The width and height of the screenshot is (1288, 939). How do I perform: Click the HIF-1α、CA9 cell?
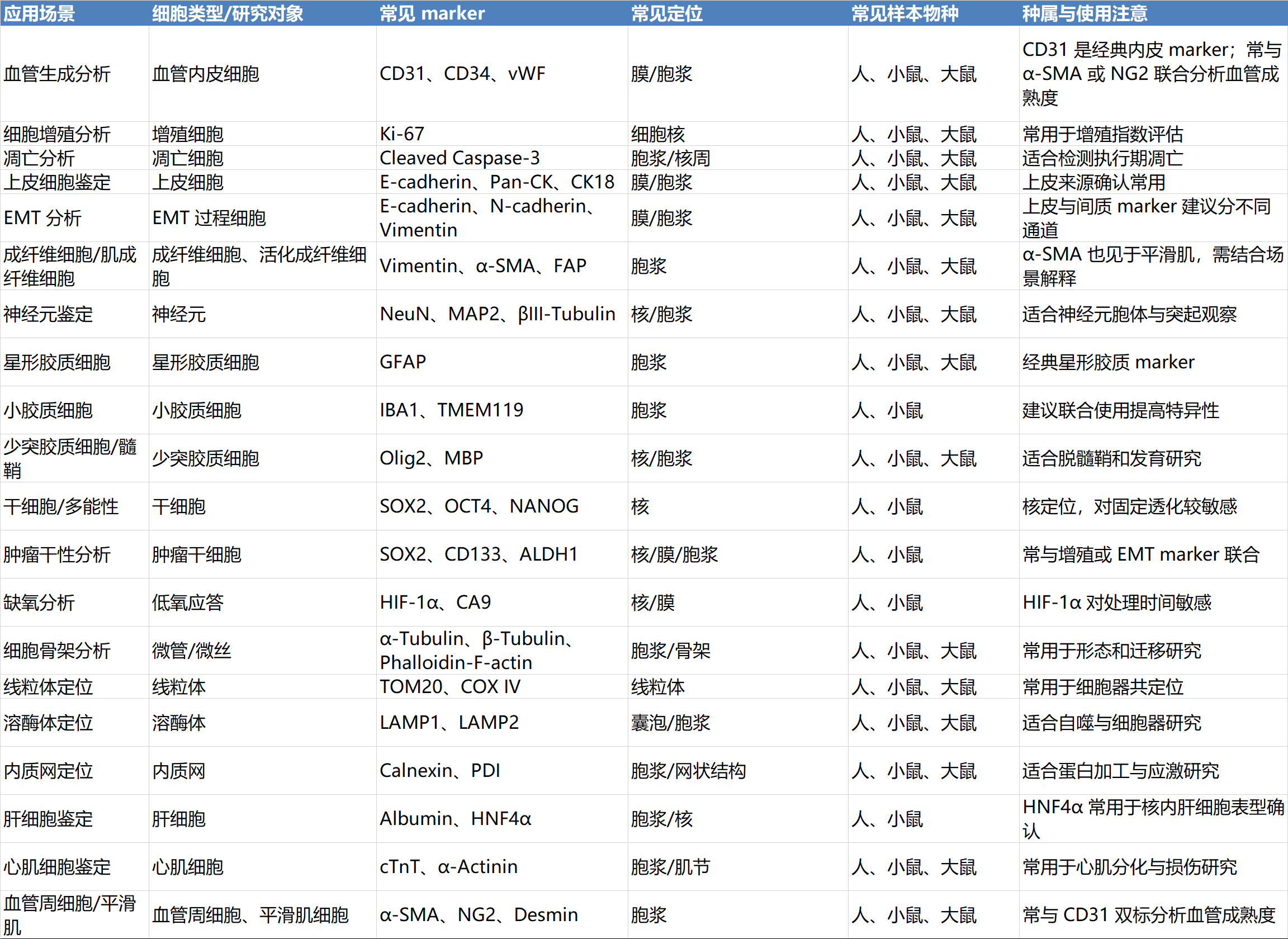(x=435, y=602)
